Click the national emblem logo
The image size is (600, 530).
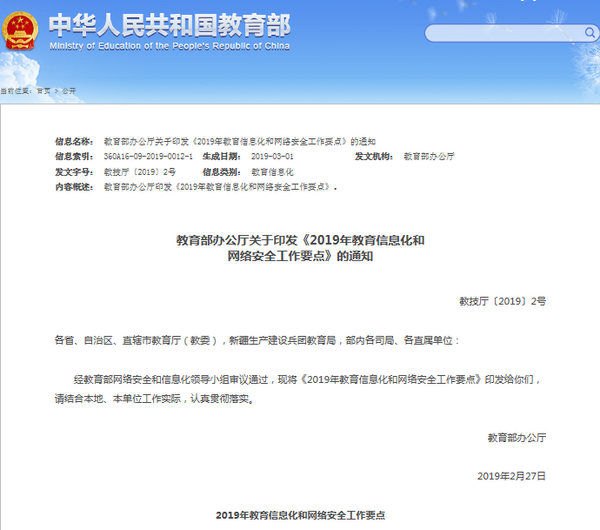(x=20, y=31)
